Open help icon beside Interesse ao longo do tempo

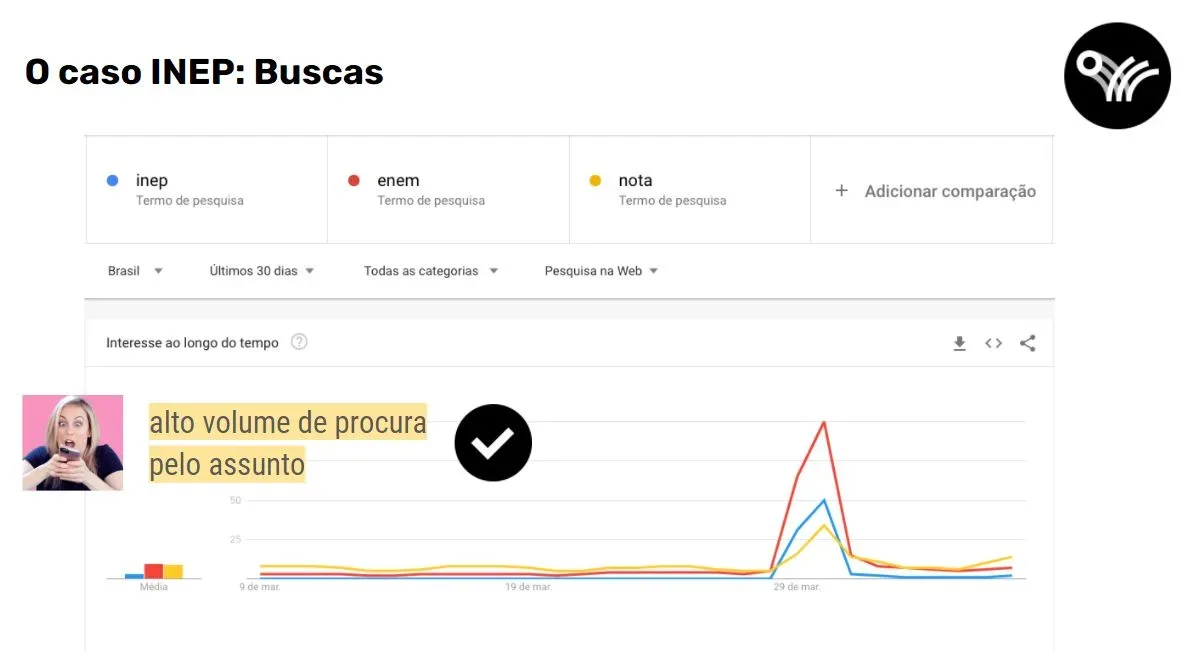click(x=299, y=342)
